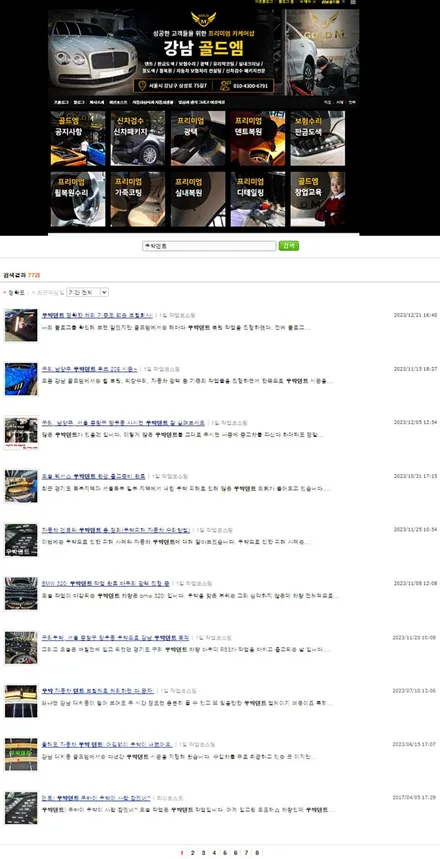Go to results page 4
The width and height of the screenshot is (440, 859).
click(214, 852)
